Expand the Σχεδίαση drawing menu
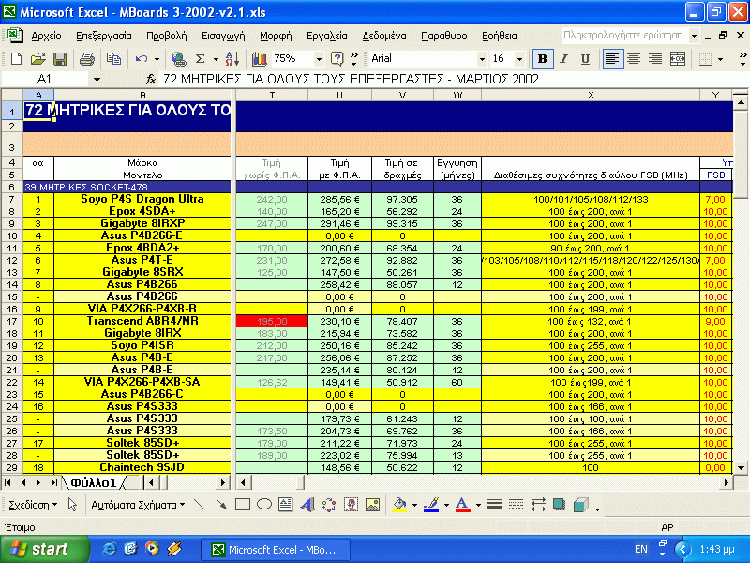The height and width of the screenshot is (563, 750). pos(33,505)
